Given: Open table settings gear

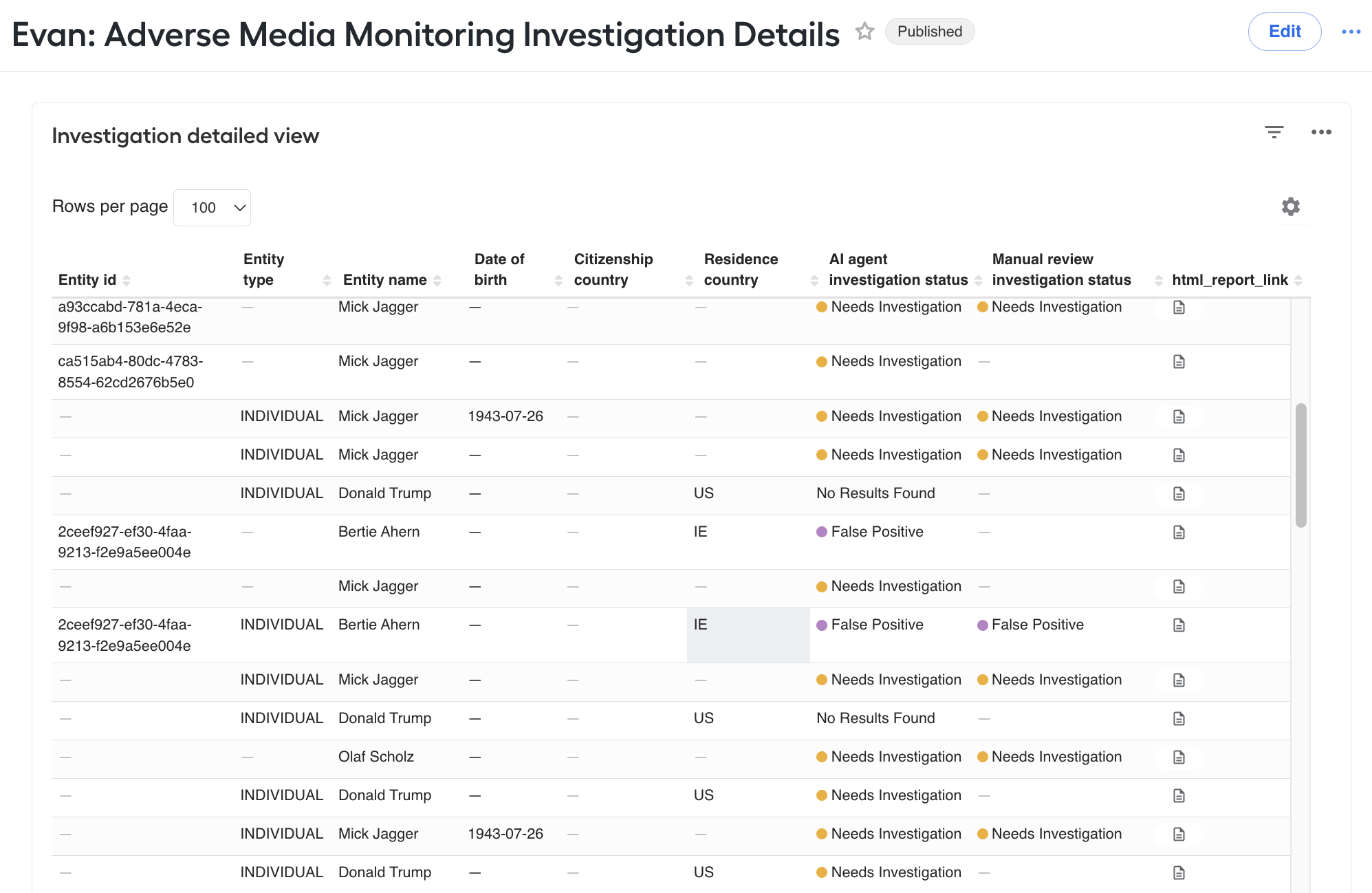Looking at the screenshot, I should [1291, 206].
